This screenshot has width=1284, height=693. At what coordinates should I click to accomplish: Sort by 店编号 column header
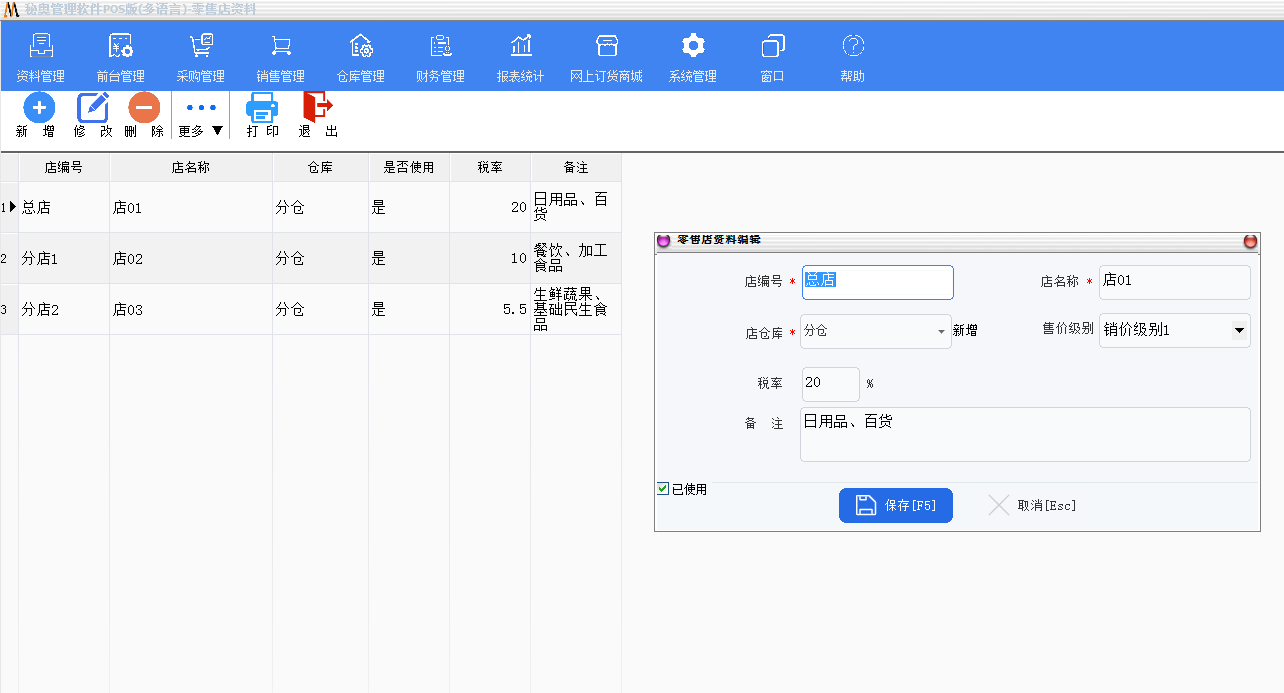click(64, 167)
